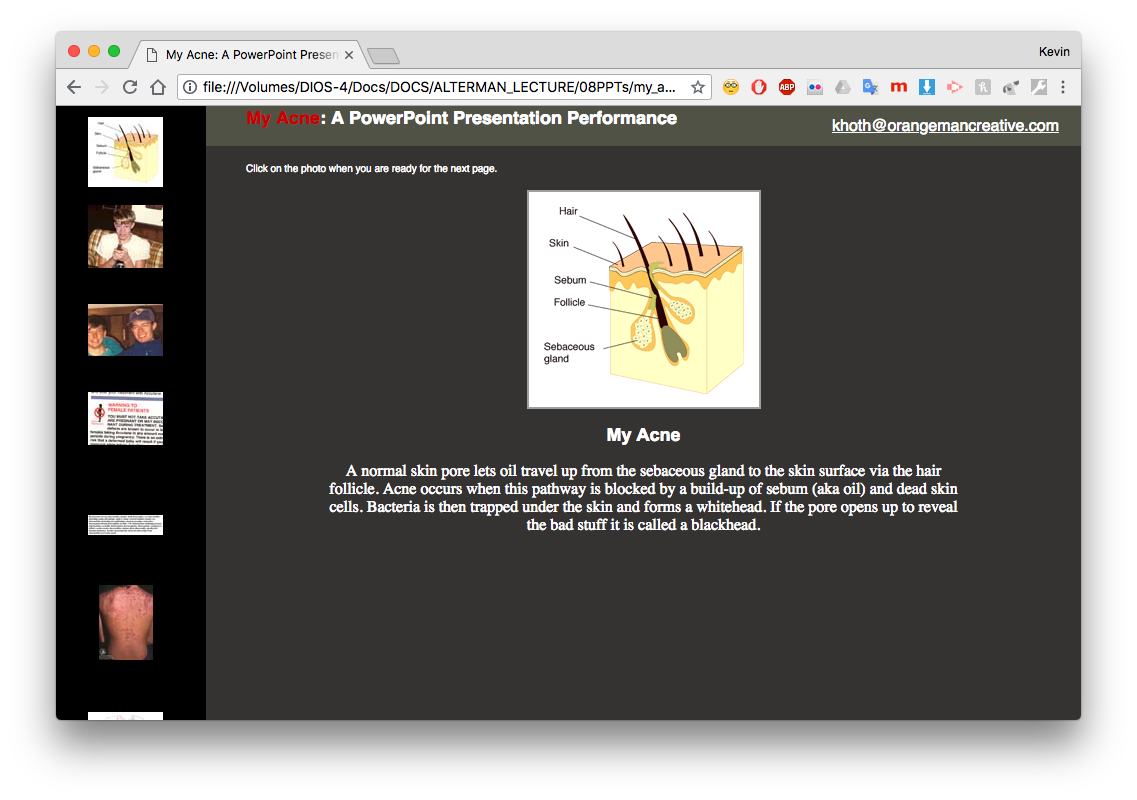Click the 'Click on the photo' instruction text

(371, 168)
